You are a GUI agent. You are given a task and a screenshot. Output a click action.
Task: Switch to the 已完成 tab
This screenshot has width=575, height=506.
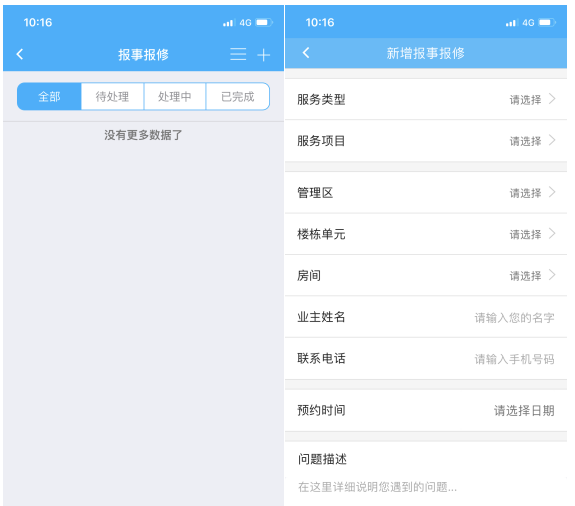tap(238, 96)
